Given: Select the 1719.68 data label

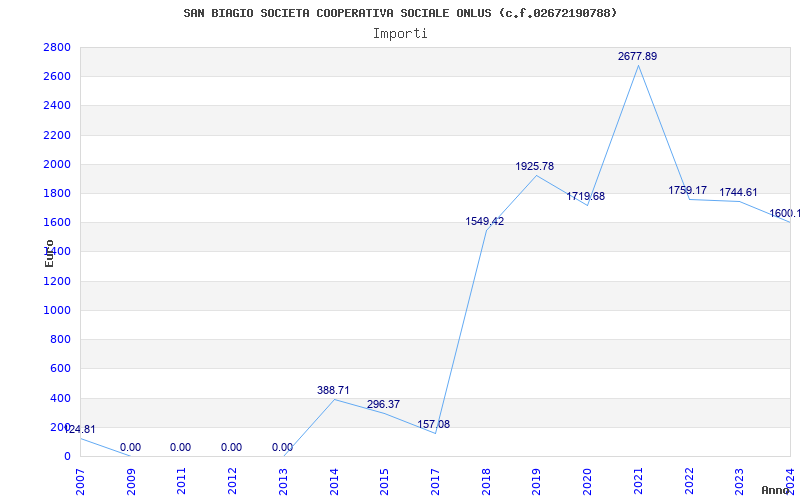Looking at the screenshot, I should (x=585, y=196).
